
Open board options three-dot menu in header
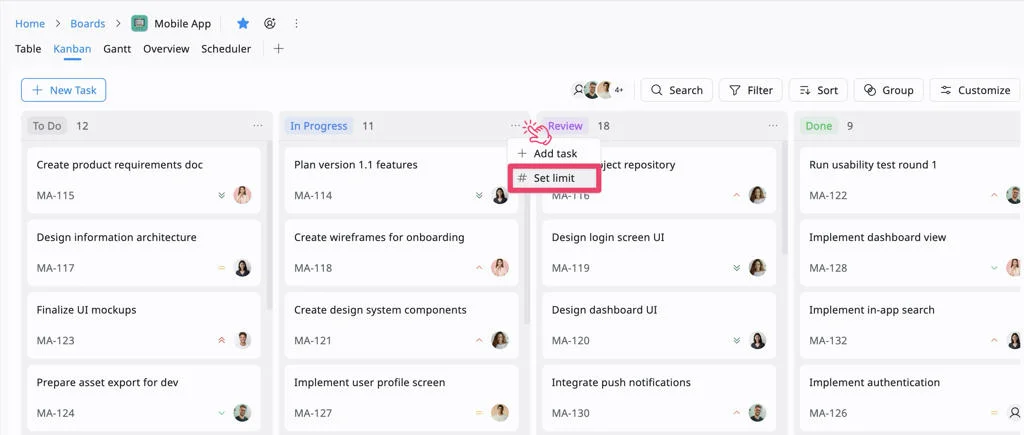[296, 23]
